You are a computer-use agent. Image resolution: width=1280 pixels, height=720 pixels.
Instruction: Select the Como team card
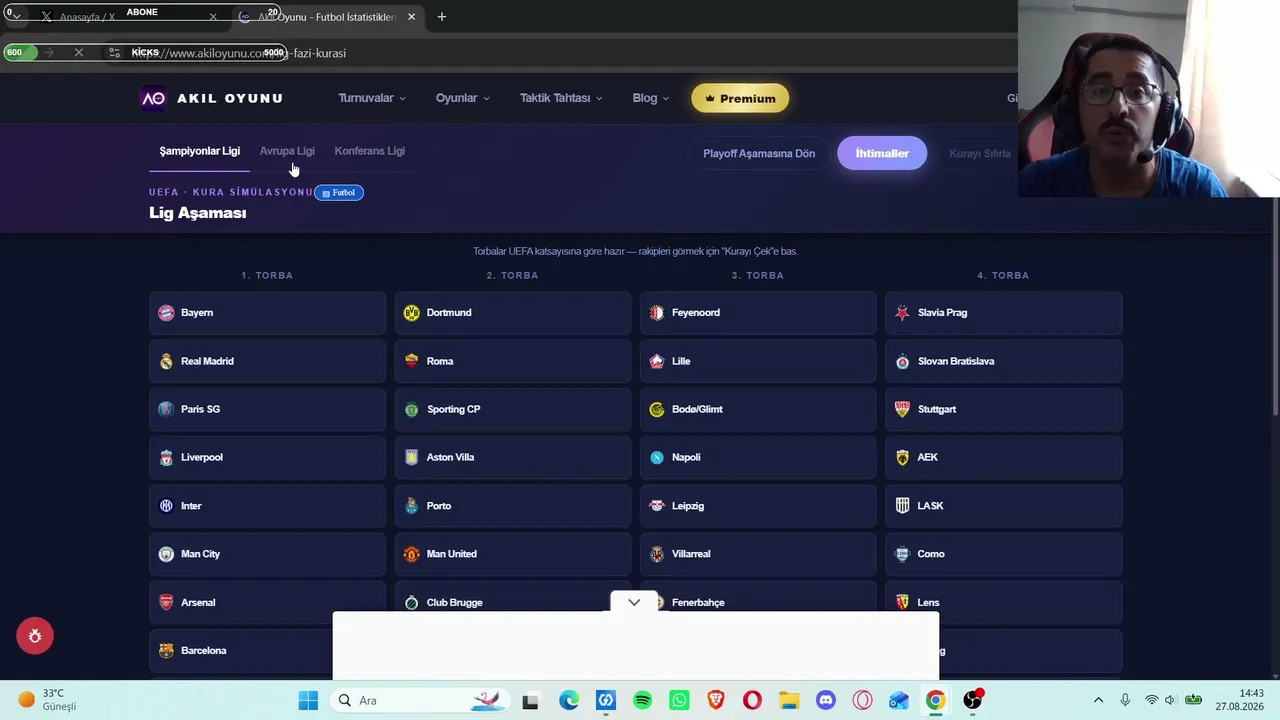click(1004, 554)
